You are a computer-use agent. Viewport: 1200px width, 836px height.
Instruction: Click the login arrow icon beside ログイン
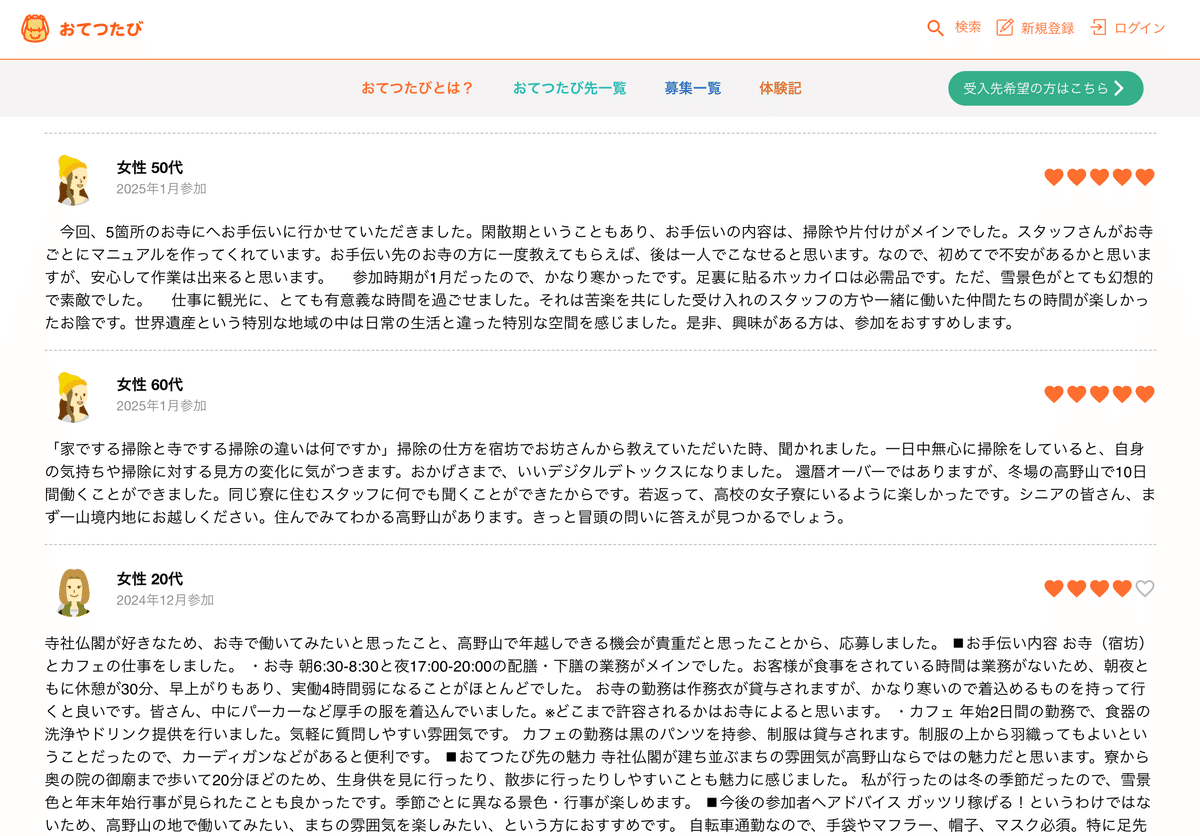pyautogui.click(x=1100, y=28)
